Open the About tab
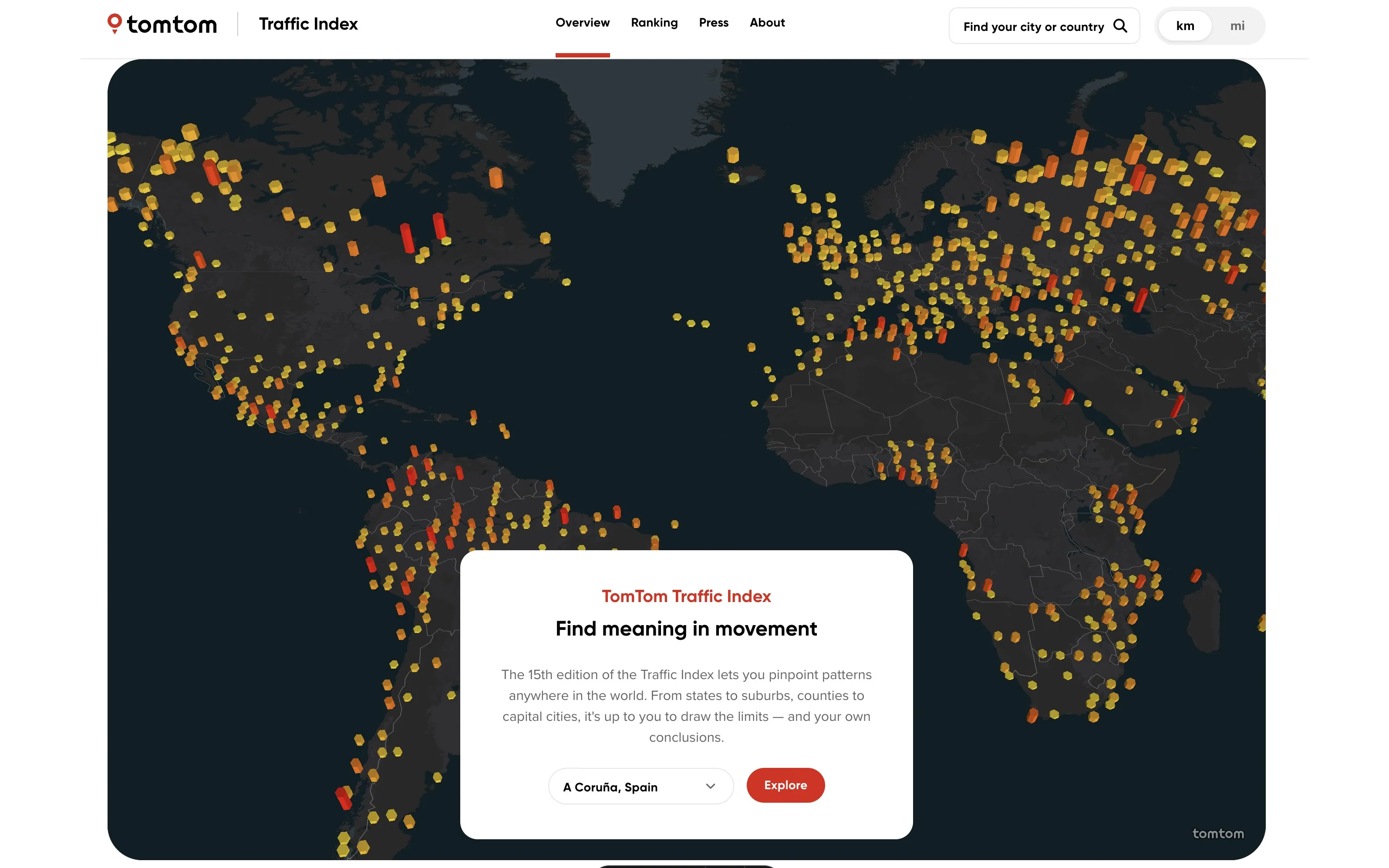The image size is (1389, 868). click(x=767, y=23)
